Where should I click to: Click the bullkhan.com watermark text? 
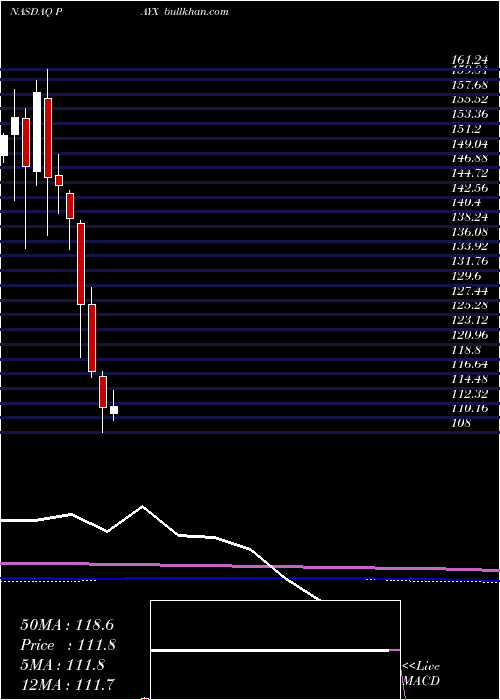(x=196, y=12)
